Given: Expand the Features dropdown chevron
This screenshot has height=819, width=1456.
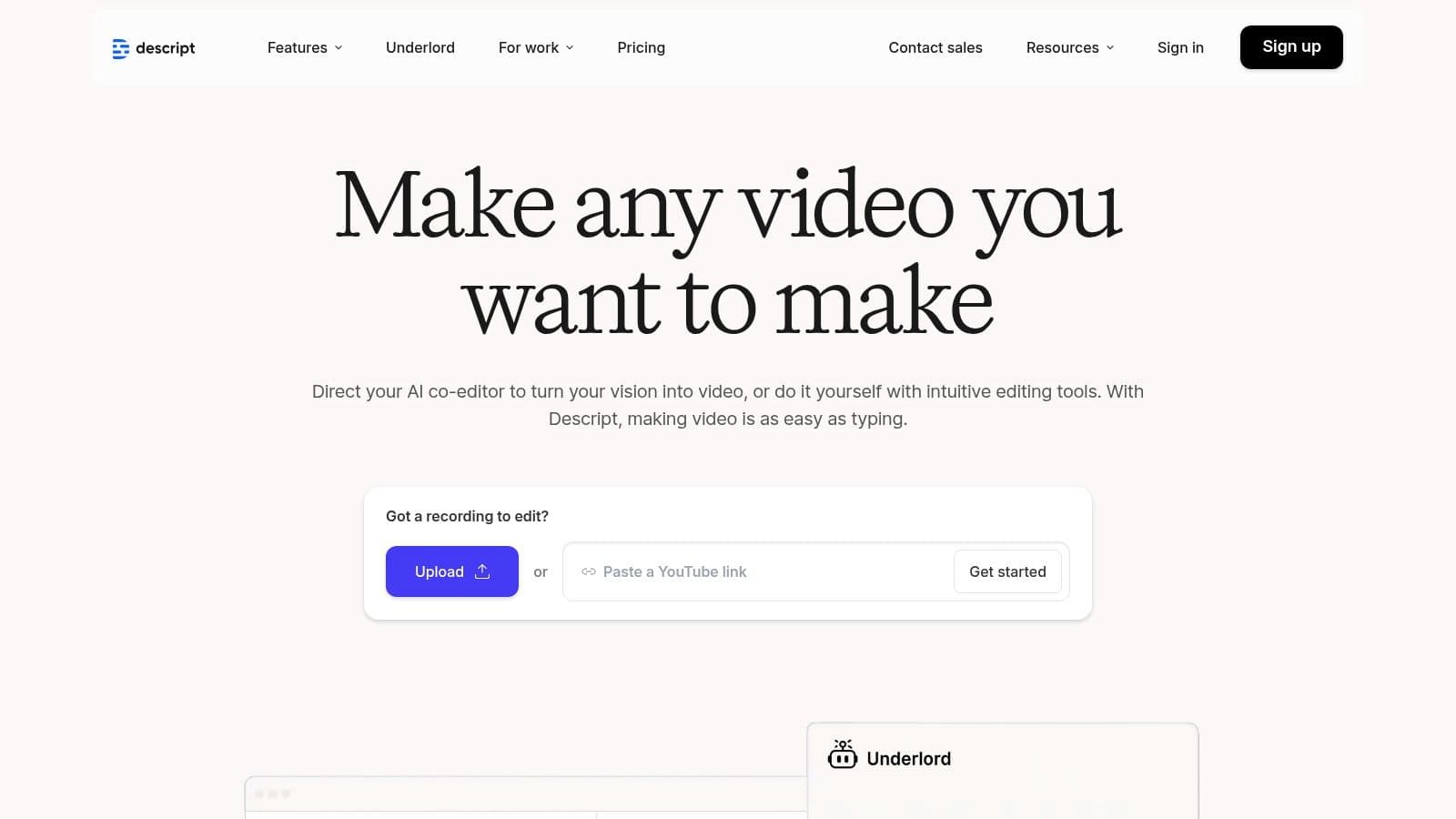Looking at the screenshot, I should pyautogui.click(x=339, y=48).
